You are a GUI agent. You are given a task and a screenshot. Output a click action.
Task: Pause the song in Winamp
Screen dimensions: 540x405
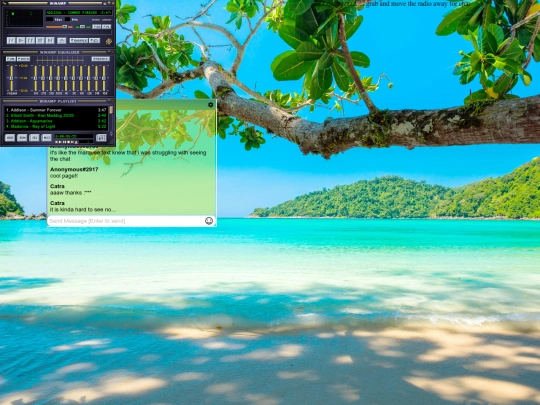pyautogui.click(x=31, y=41)
